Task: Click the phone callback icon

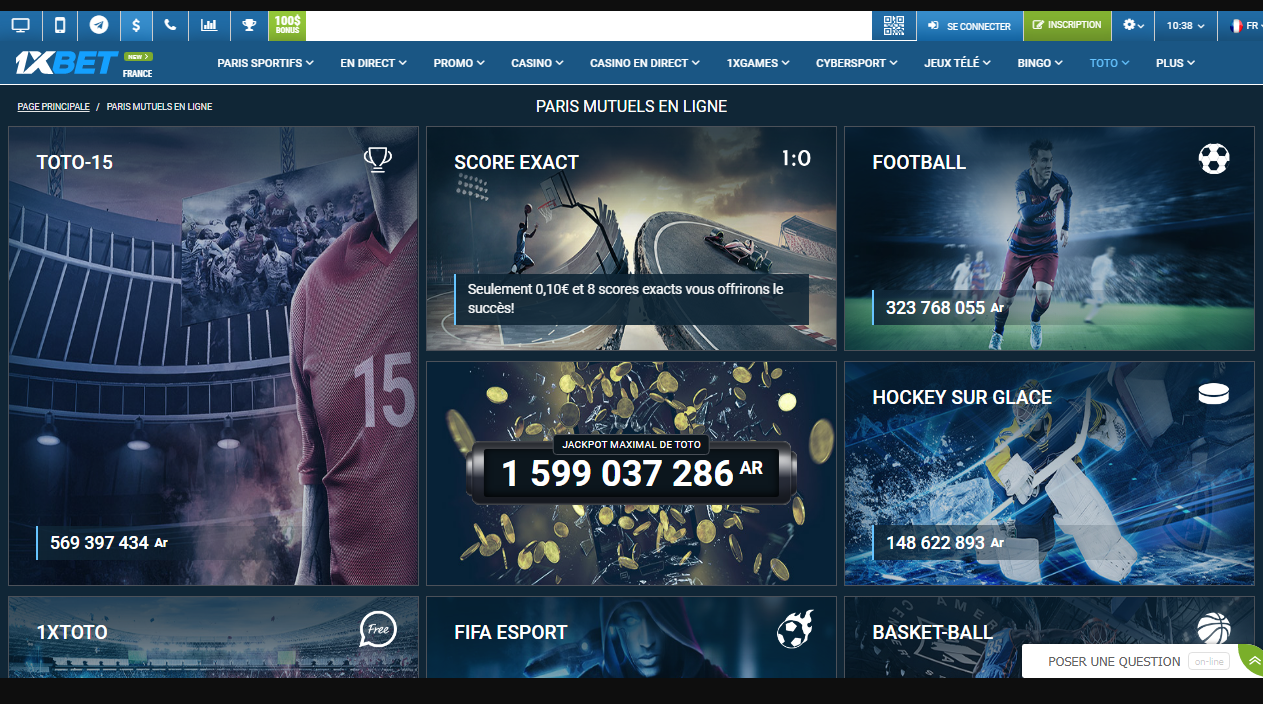Action: pyautogui.click(x=170, y=25)
